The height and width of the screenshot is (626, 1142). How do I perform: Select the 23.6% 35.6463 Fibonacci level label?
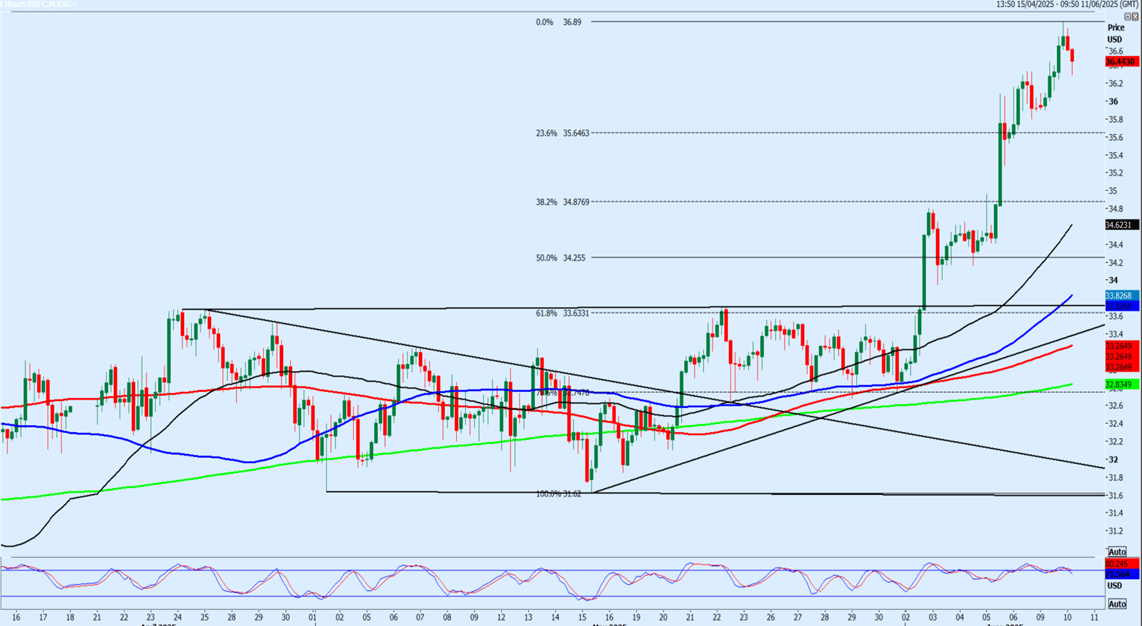562,133
